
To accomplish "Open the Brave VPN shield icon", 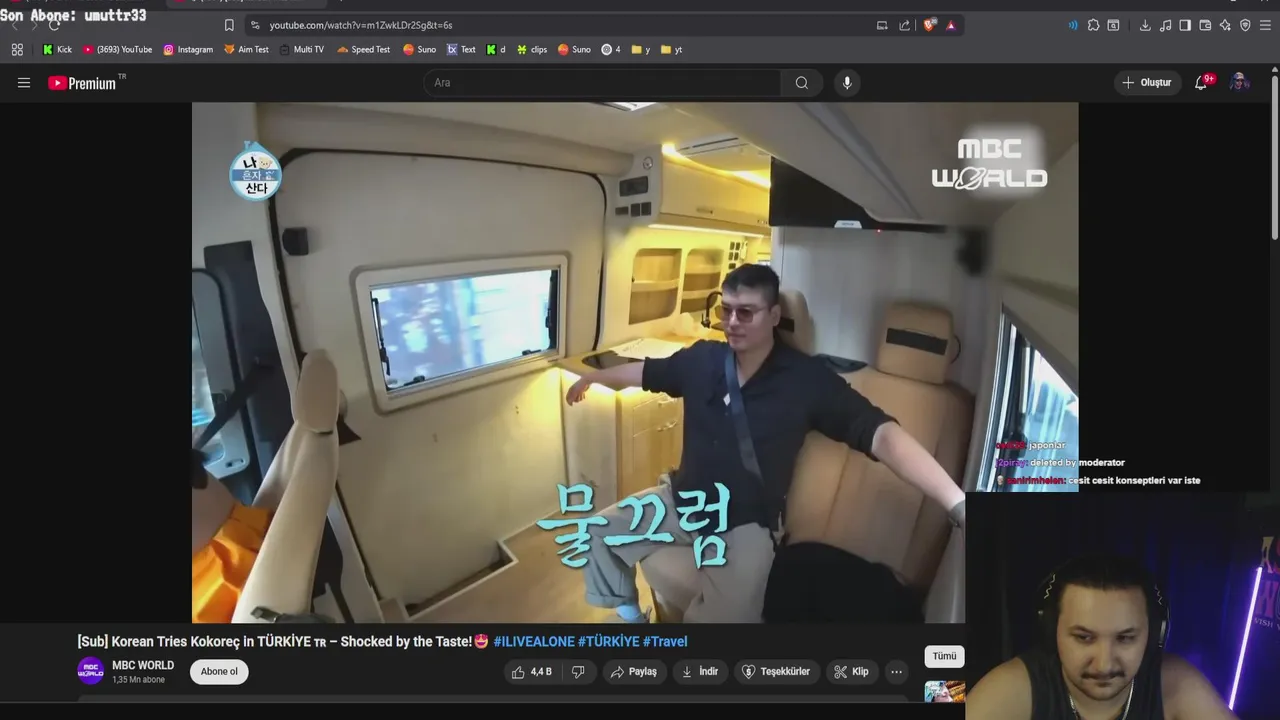I will (x=1245, y=25).
